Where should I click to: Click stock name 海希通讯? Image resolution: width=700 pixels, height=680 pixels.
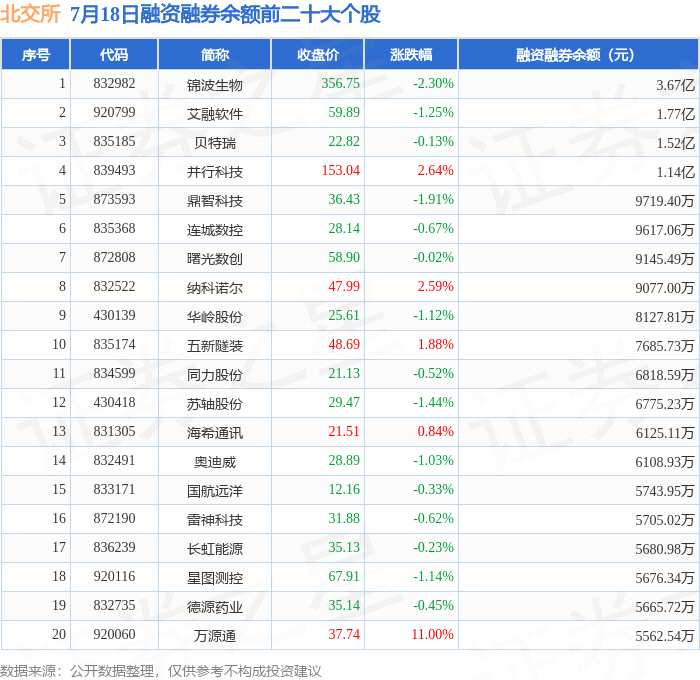point(215,433)
